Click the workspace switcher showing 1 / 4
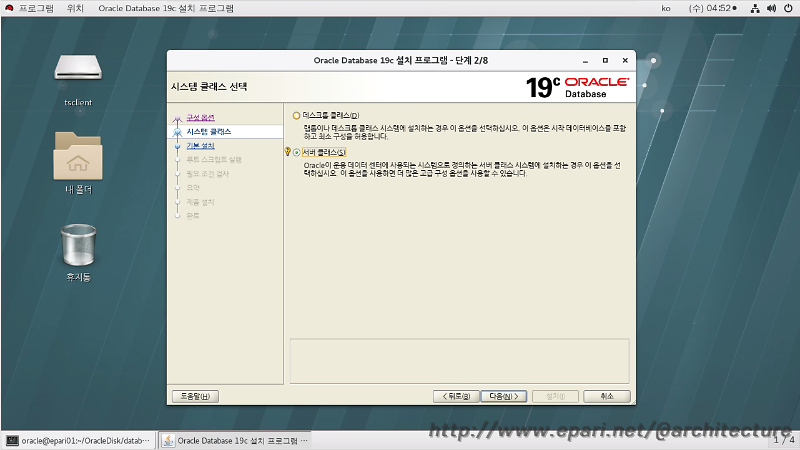This screenshot has height=450, width=800. (x=784, y=440)
